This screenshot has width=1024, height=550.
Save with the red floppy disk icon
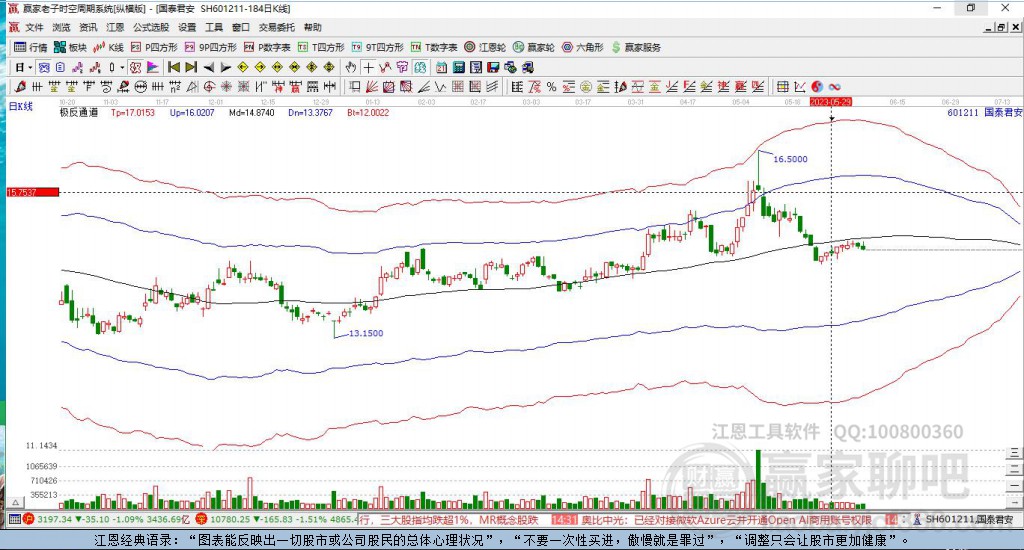[493, 67]
